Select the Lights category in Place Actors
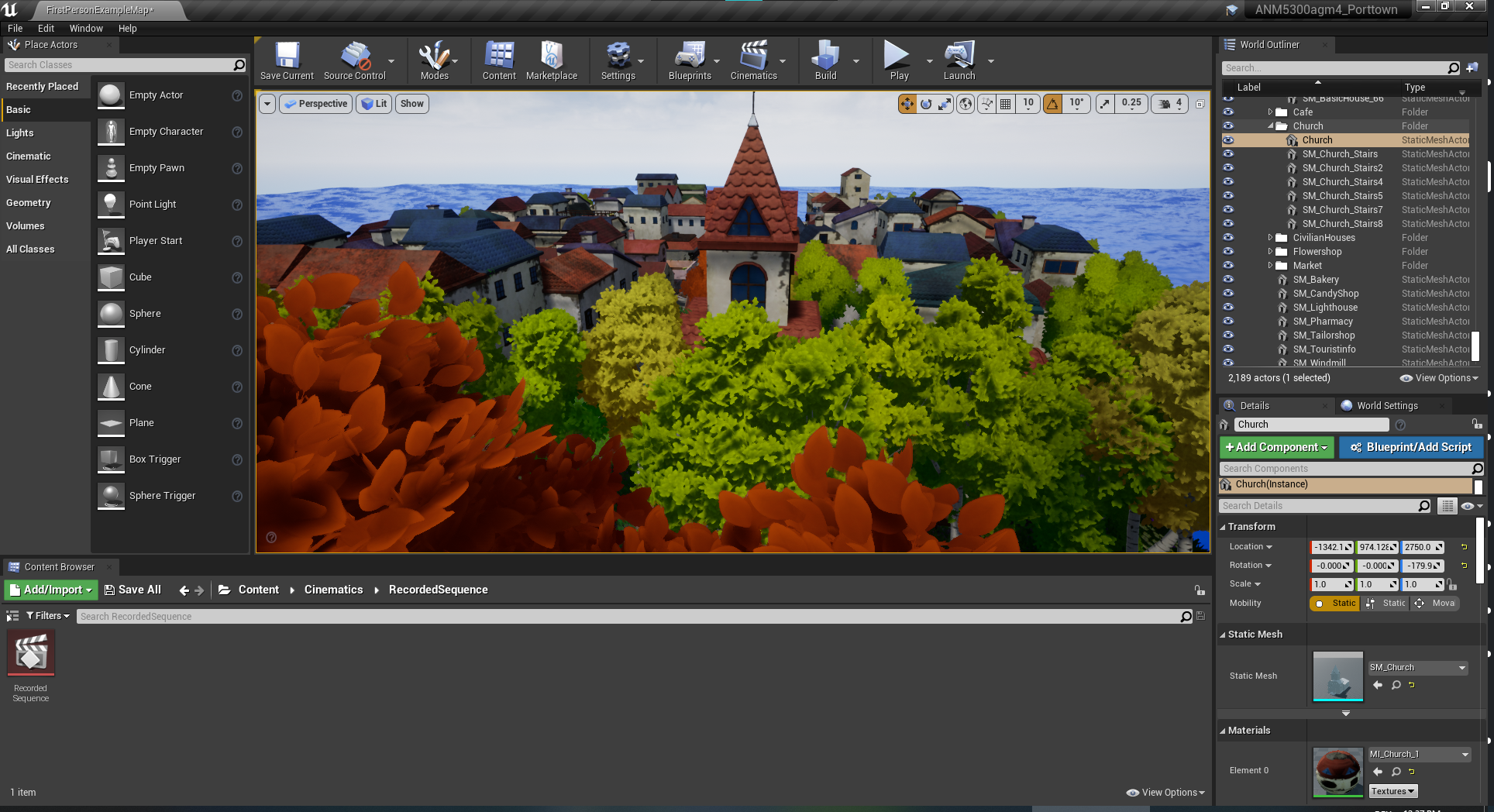The height and width of the screenshot is (812, 1494). [20, 133]
